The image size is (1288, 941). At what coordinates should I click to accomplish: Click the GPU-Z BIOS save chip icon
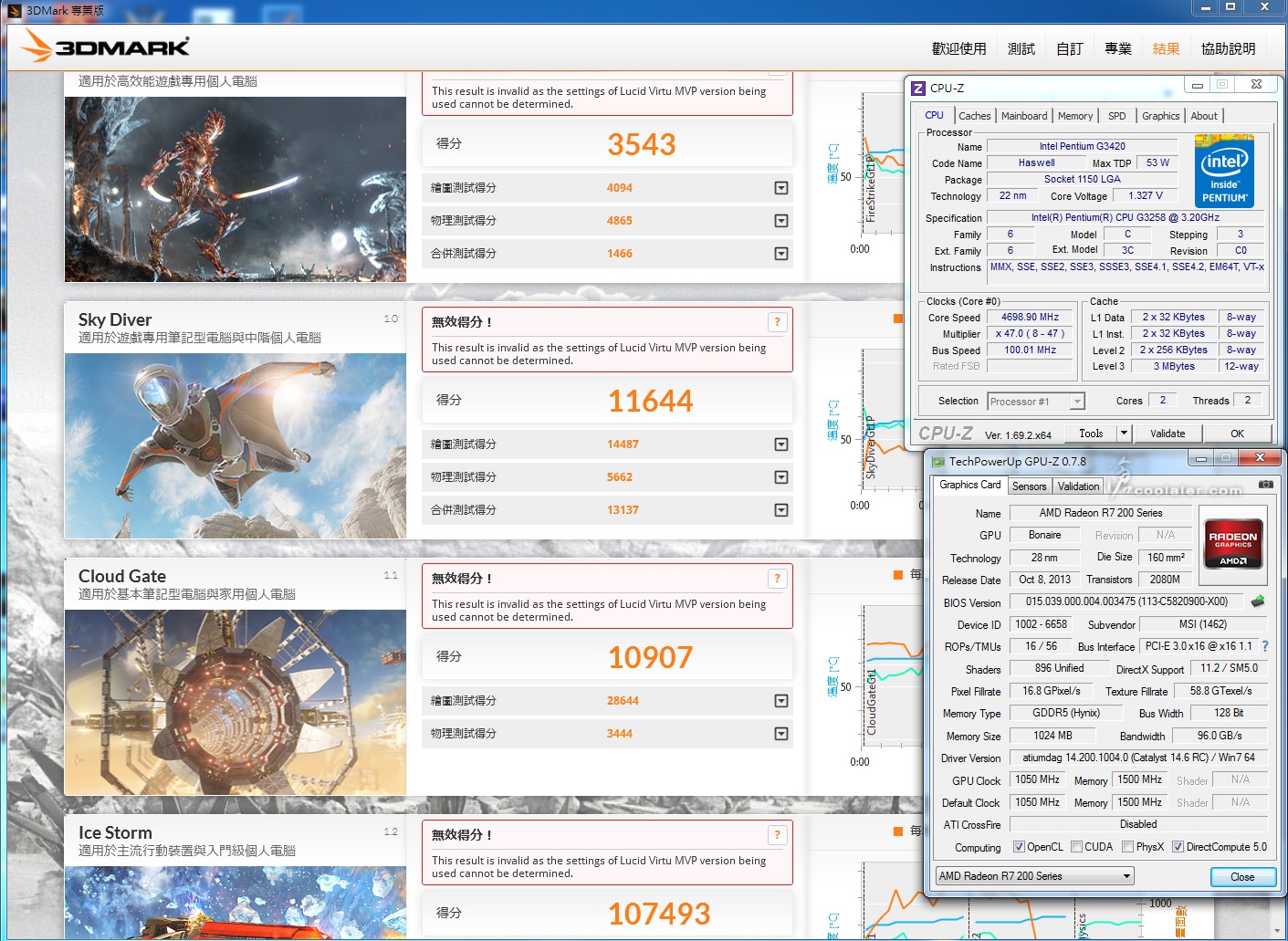coord(1258,601)
